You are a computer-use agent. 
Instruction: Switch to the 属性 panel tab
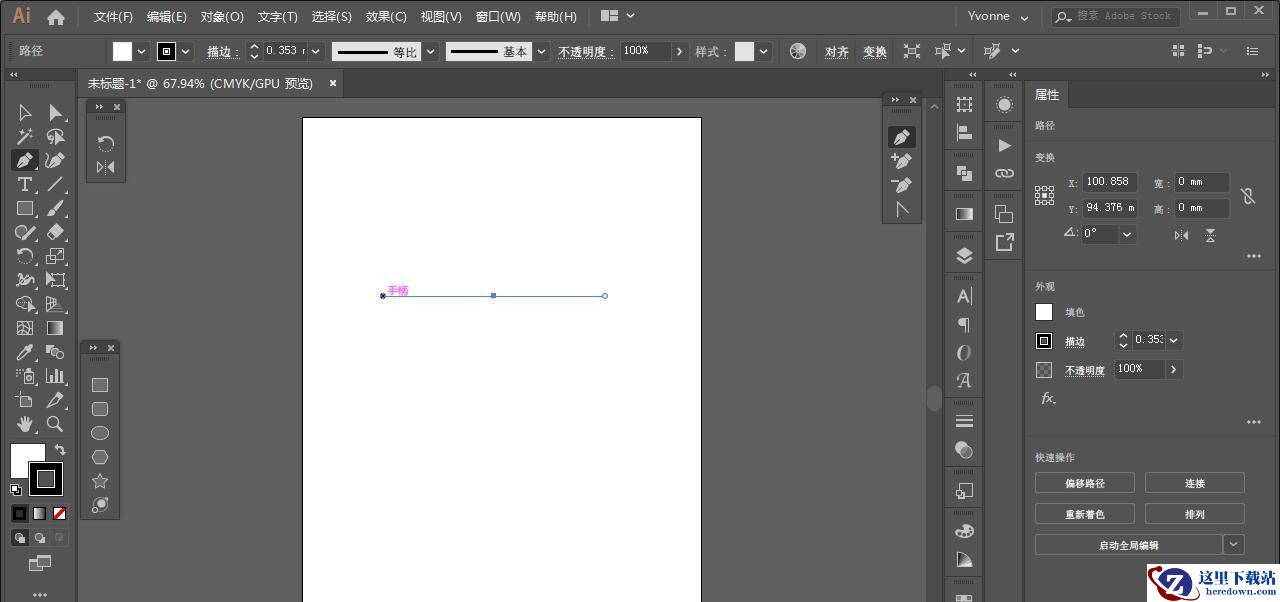pos(1047,95)
